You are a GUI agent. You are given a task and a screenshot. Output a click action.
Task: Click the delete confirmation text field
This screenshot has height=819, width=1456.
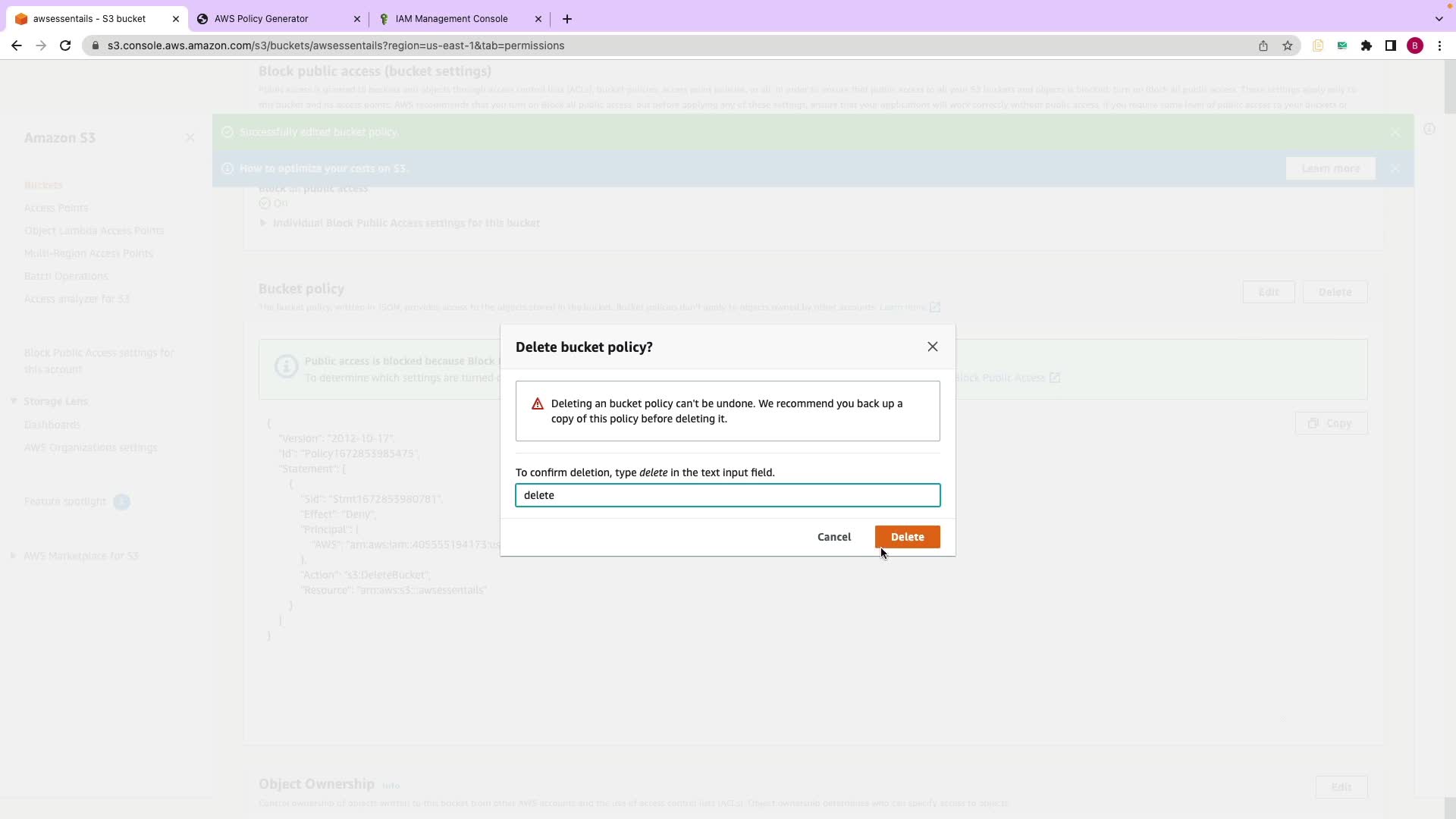coord(727,495)
